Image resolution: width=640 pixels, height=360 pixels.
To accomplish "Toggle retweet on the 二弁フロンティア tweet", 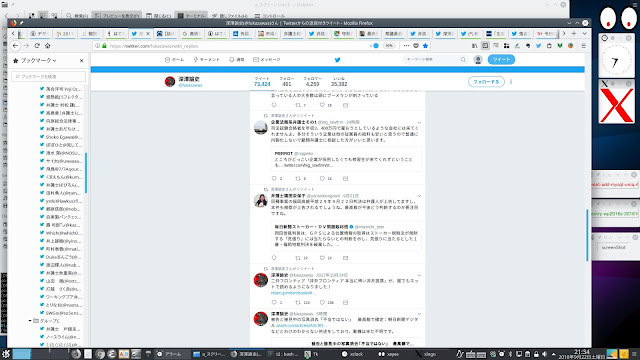I will pyautogui.click(x=298, y=302).
